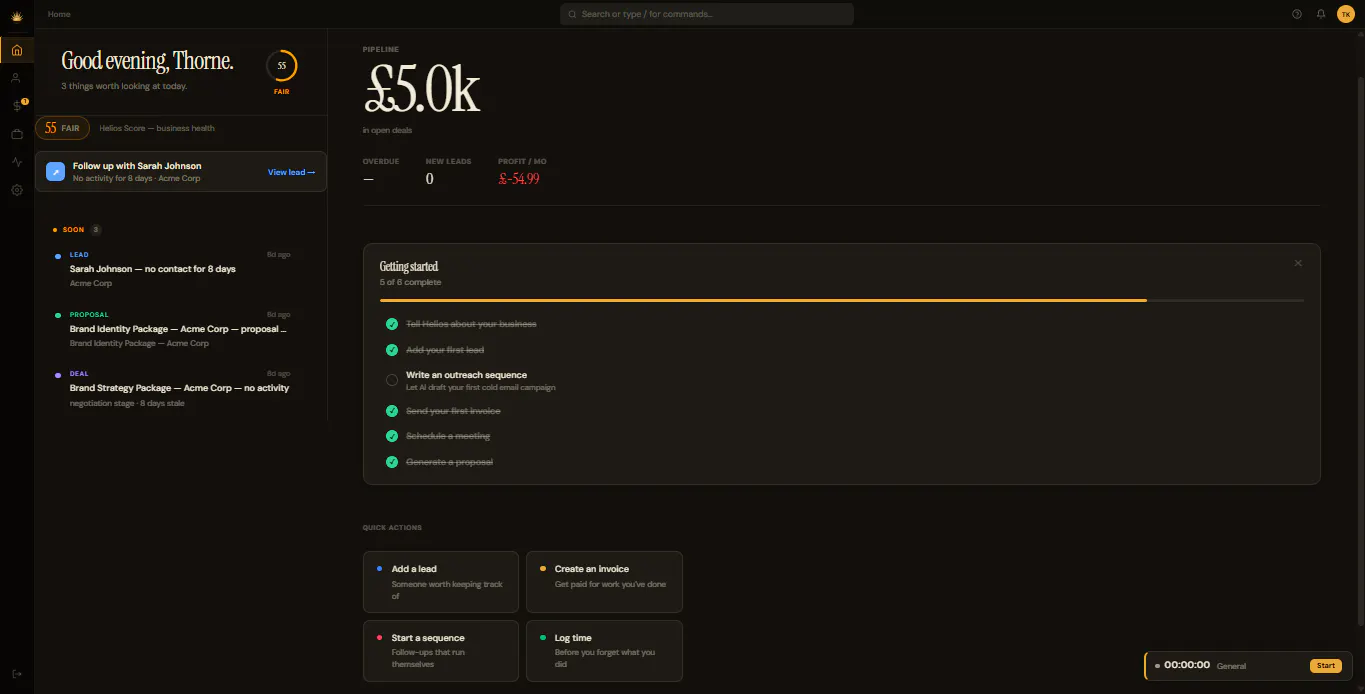The height and width of the screenshot is (694, 1365).
Task: Click the Create an invoice quick action
Action: (x=604, y=582)
